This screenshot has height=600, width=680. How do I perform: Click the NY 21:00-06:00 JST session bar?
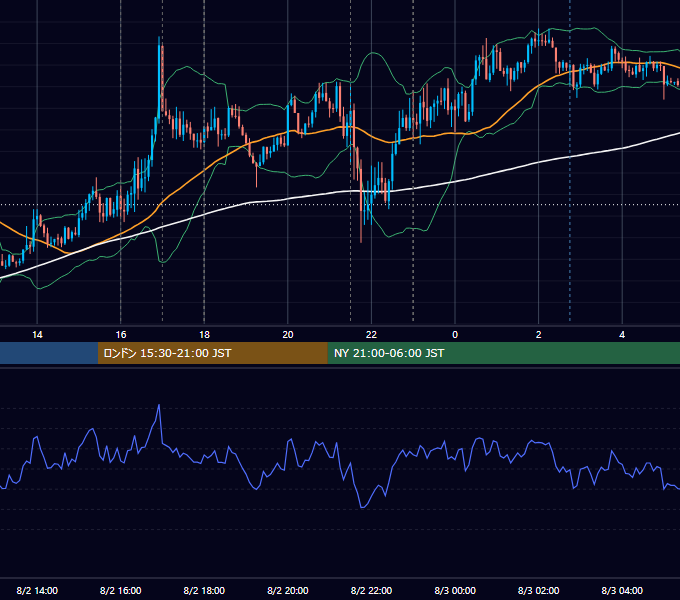pyautogui.click(x=503, y=353)
